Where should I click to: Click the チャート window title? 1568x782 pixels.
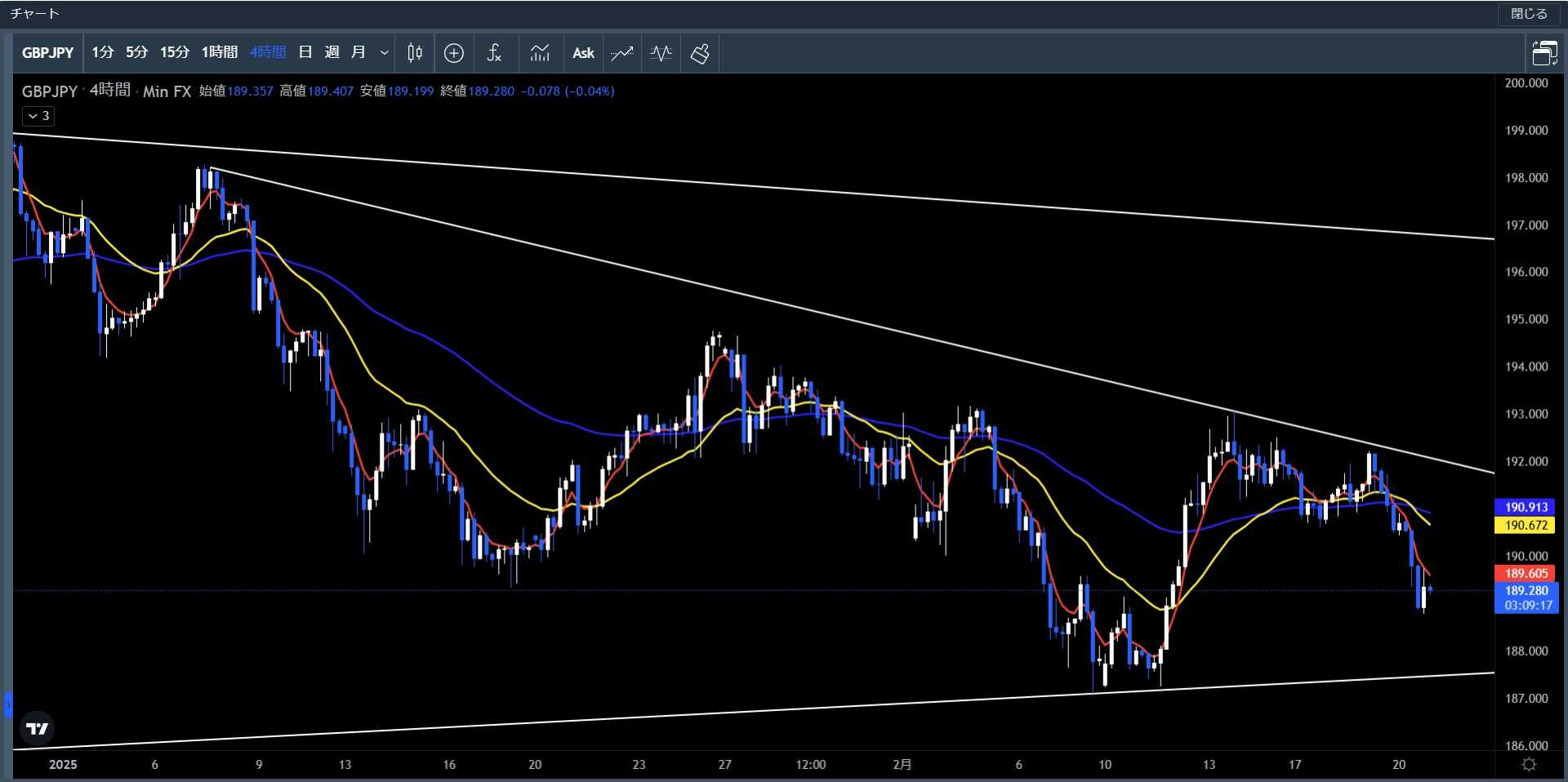point(34,14)
